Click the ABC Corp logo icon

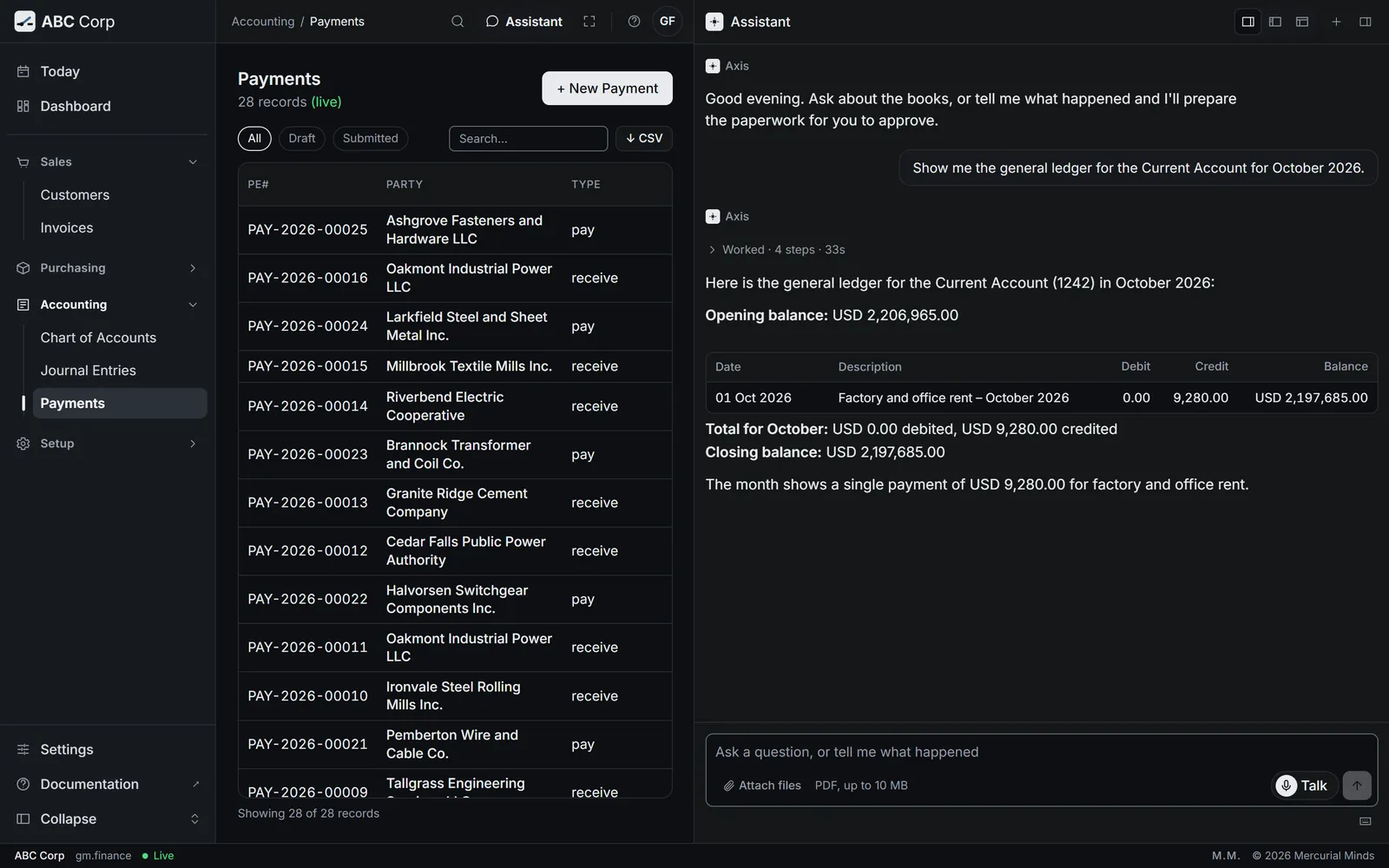tap(24, 22)
